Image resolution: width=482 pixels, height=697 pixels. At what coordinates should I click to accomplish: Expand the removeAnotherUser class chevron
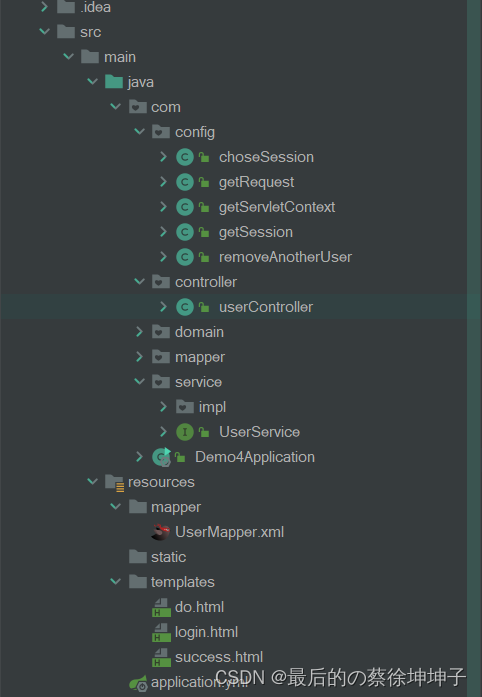pos(163,257)
